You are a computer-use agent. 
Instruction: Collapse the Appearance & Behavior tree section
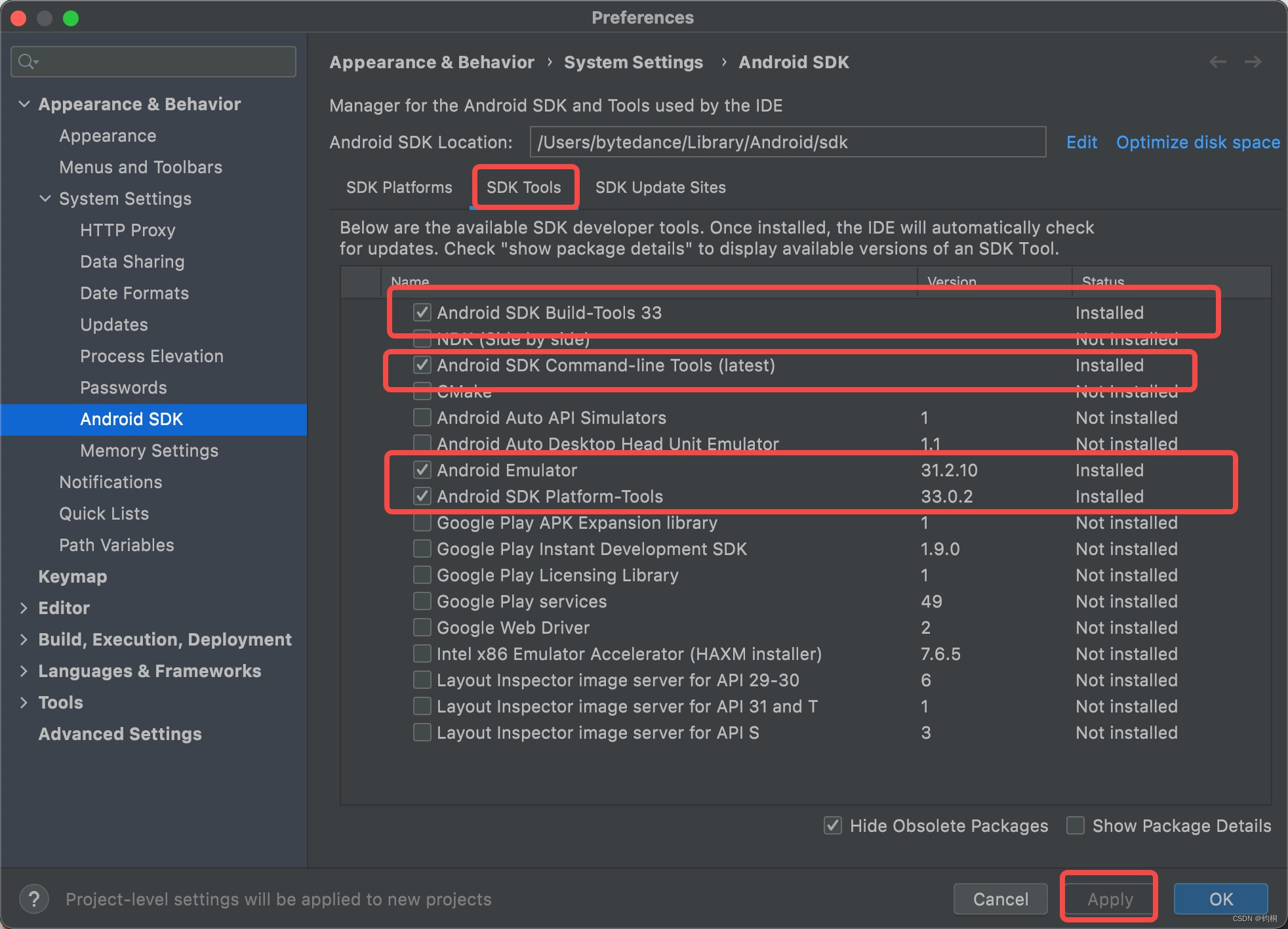(24, 104)
